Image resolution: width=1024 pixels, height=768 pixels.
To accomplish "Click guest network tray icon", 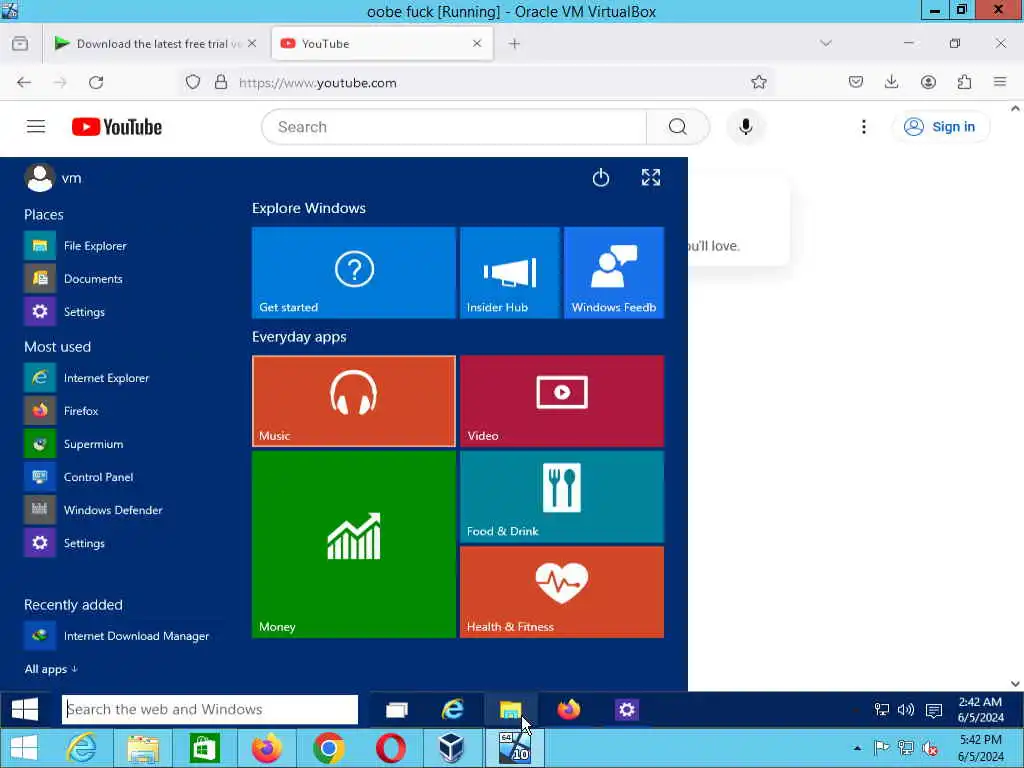I will (x=882, y=710).
